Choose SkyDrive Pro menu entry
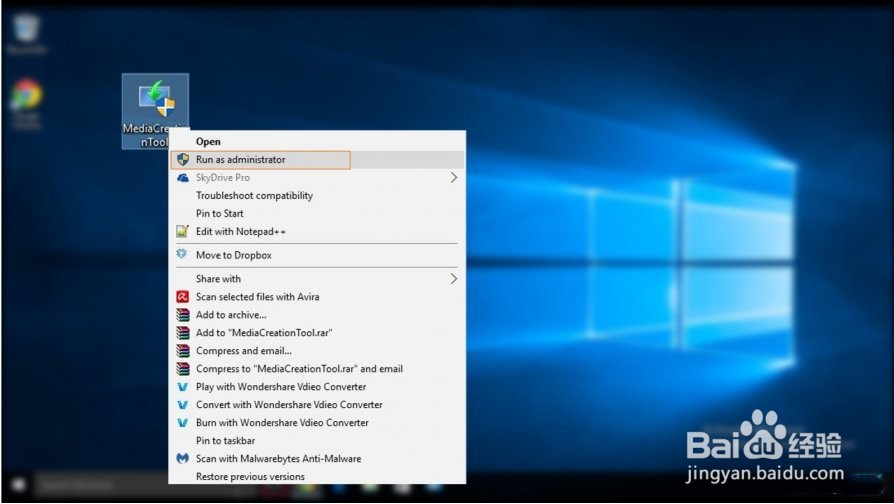Image resolution: width=894 pixels, height=504 pixels. coord(317,178)
